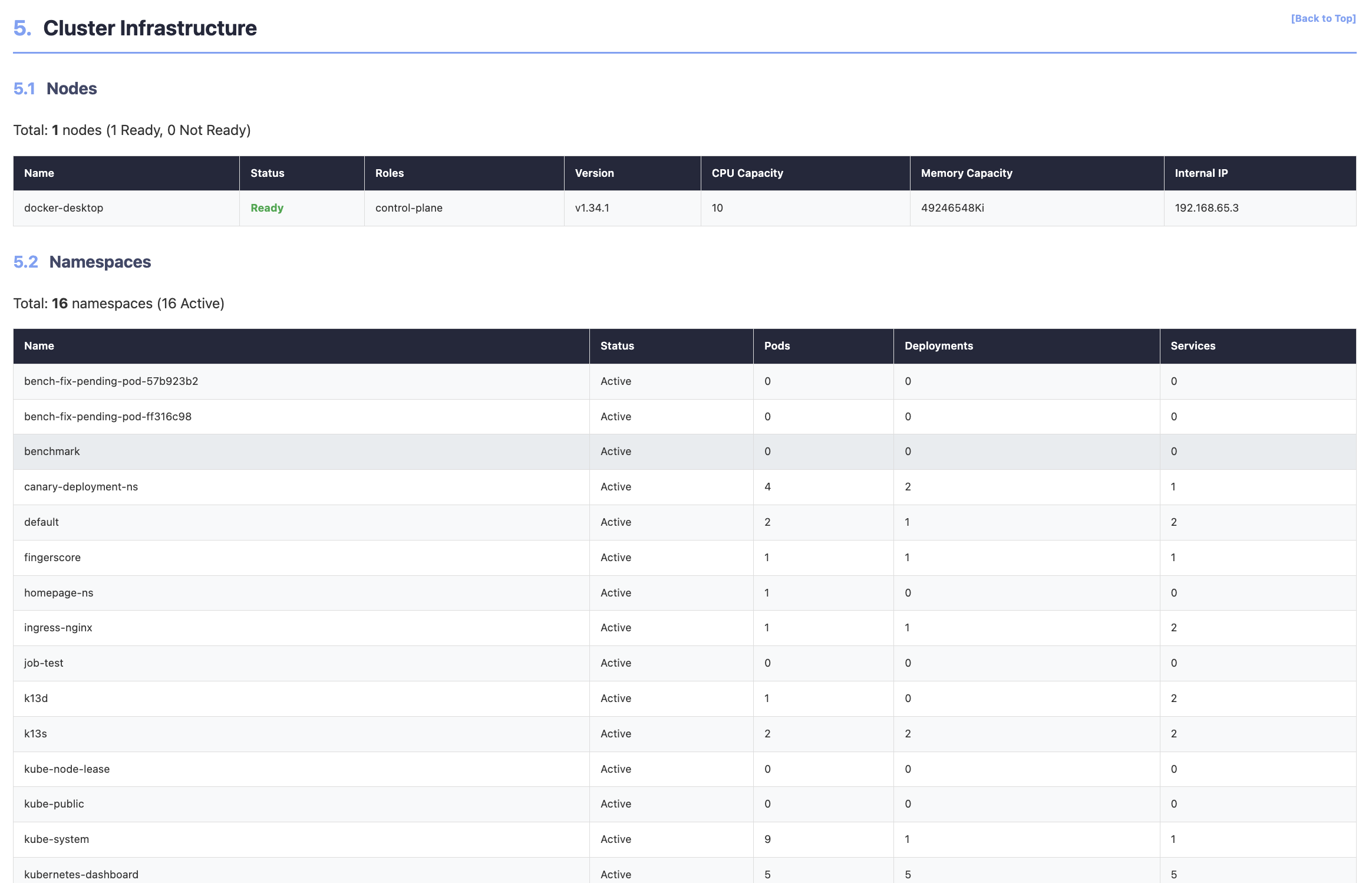1372x883 pixels.
Task: Click the Services column header
Action: (1192, 346)
